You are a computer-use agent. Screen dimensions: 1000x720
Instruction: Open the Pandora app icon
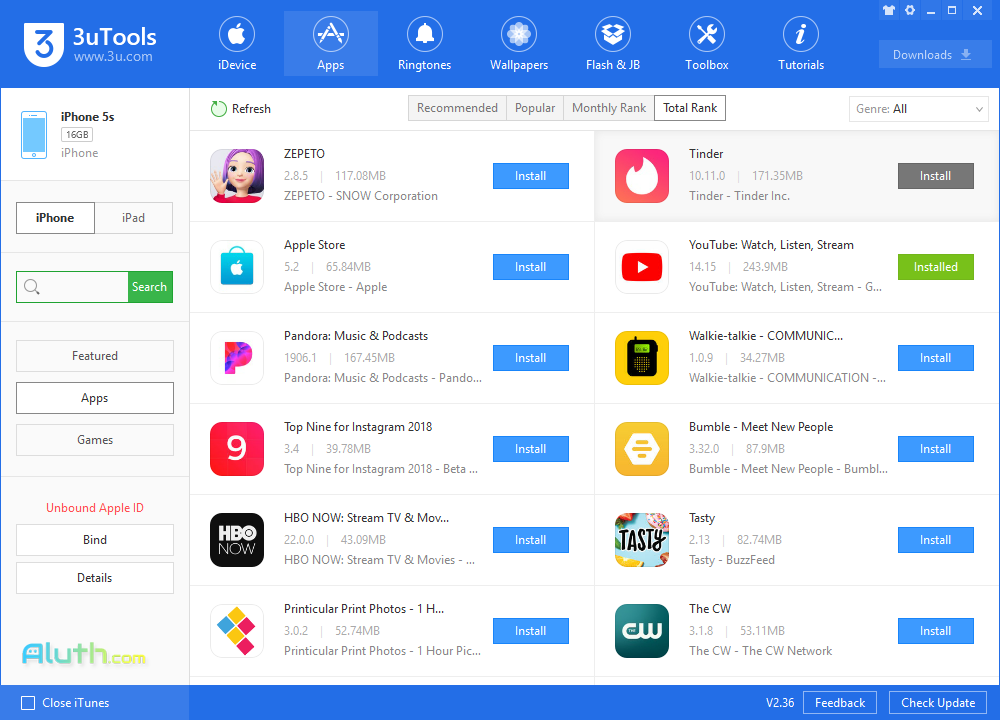coord(237,358)
